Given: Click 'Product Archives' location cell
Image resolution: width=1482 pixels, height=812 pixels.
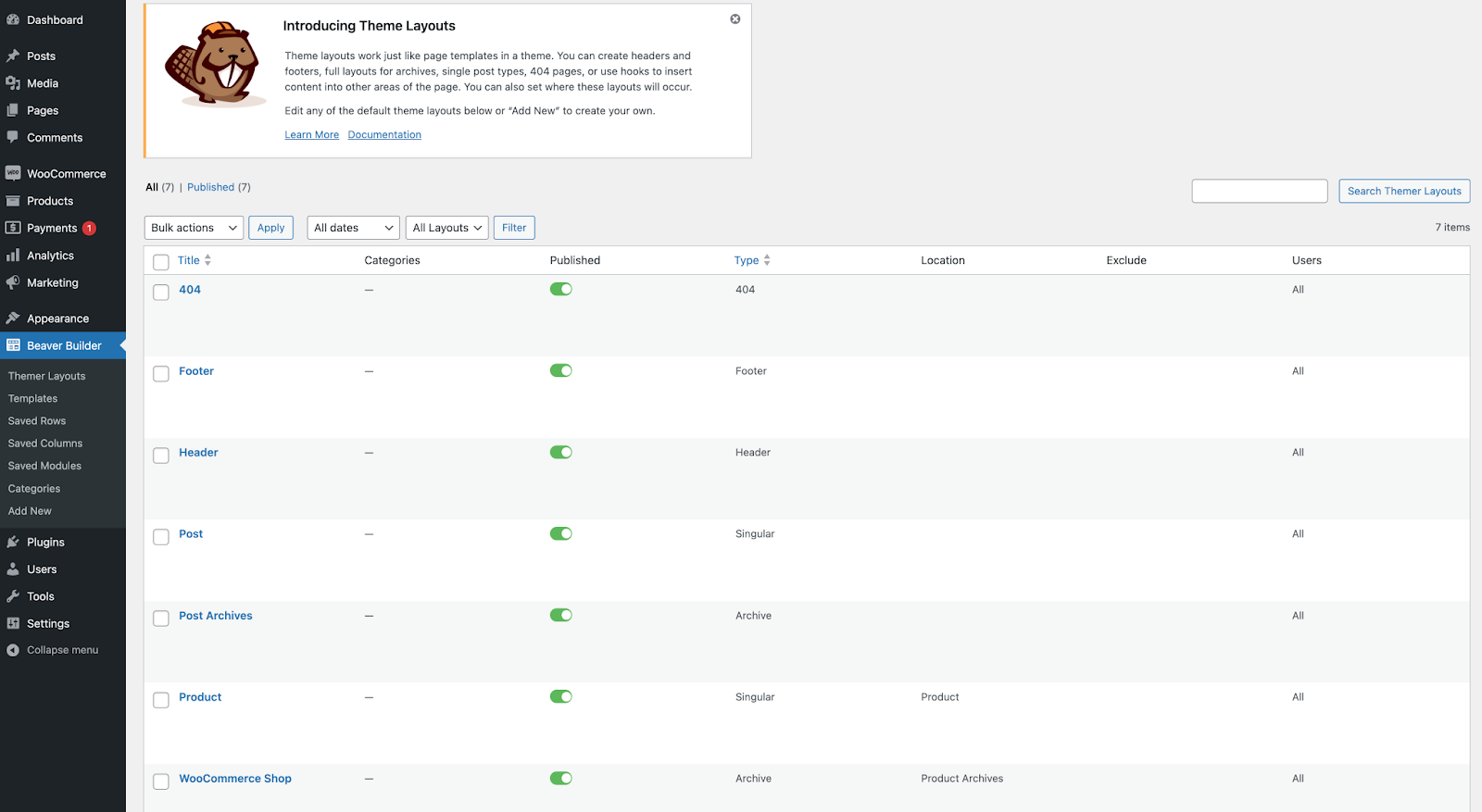Looking at the screenshot, I should click(962, 779).
